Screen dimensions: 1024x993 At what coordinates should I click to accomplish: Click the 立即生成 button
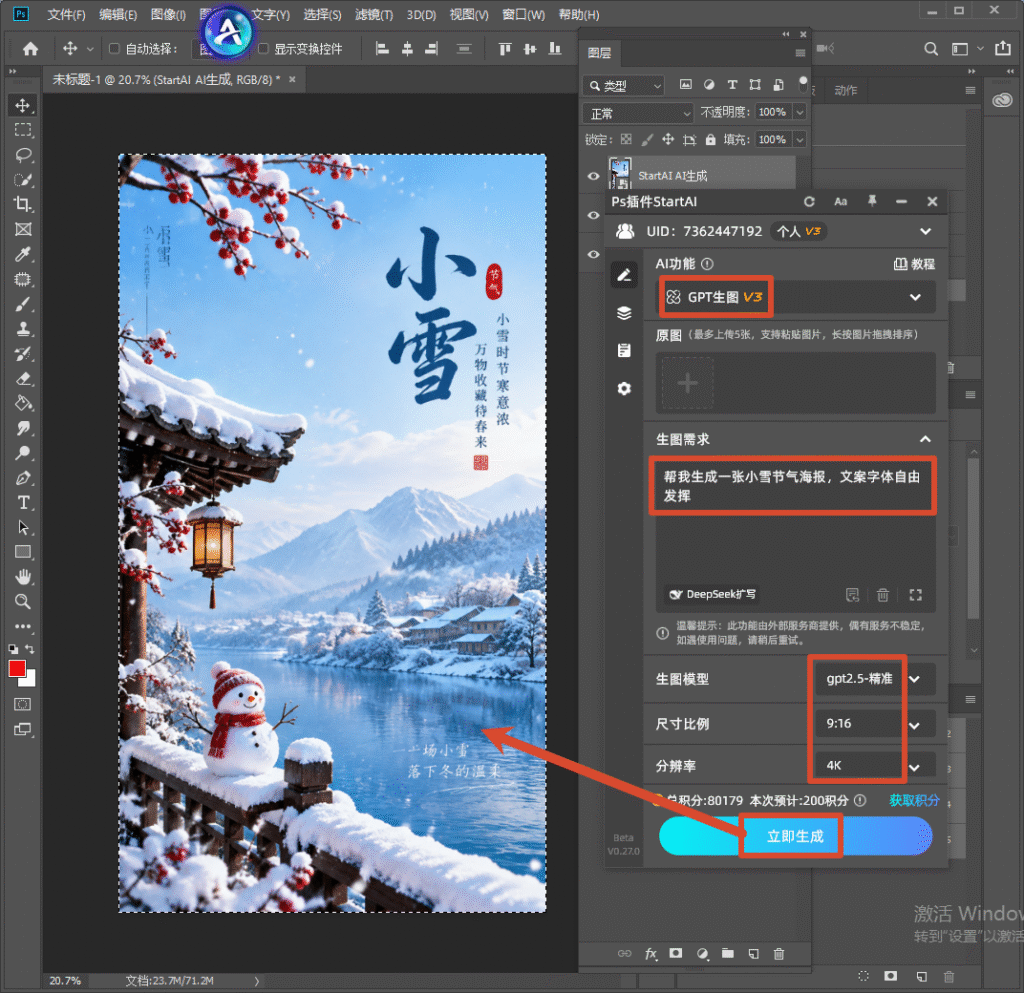[x=795, y=836]
